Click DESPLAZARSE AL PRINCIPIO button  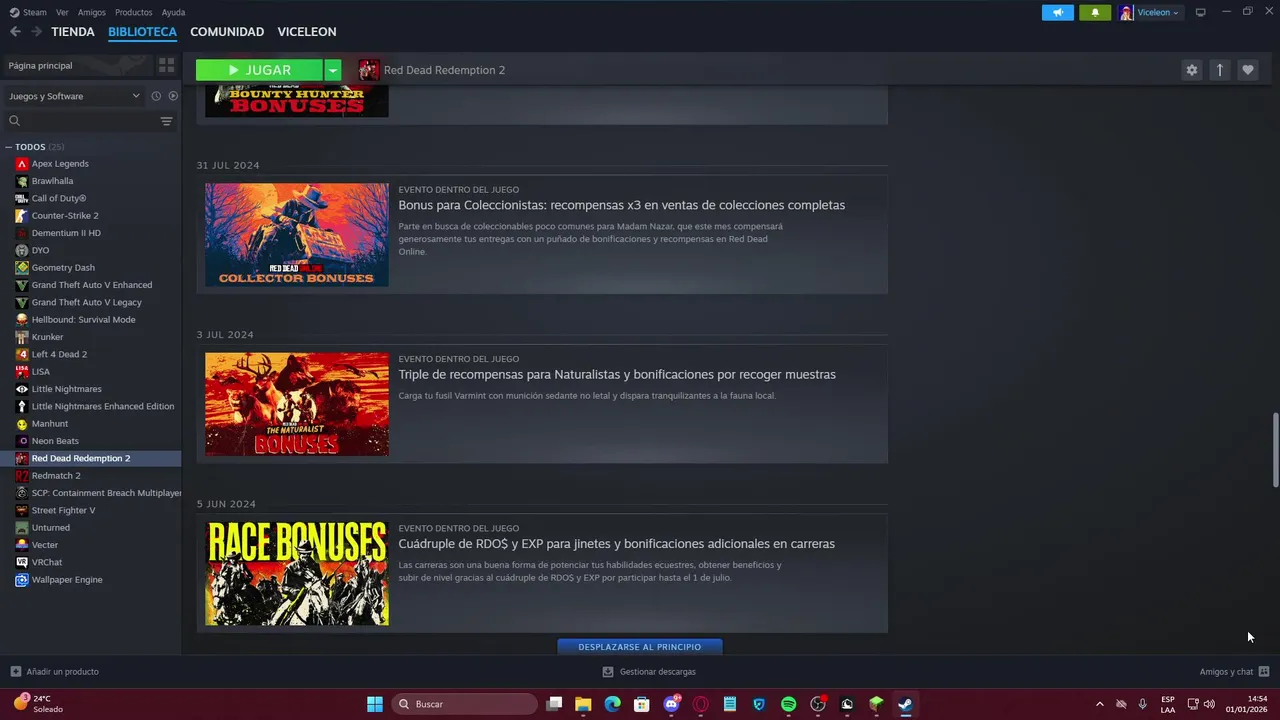click(640, 647)
